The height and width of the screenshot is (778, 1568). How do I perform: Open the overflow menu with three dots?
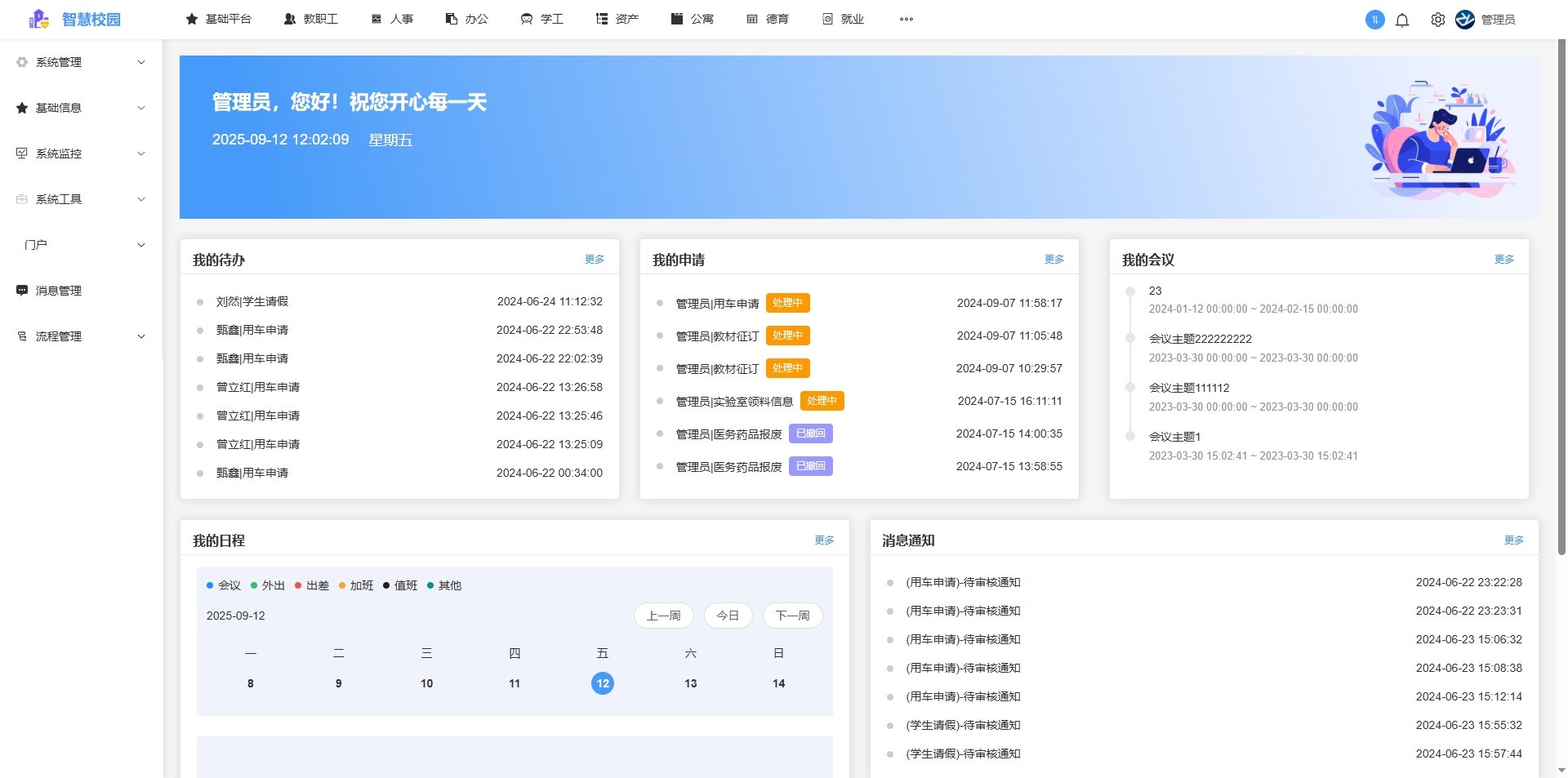[906, 19]
